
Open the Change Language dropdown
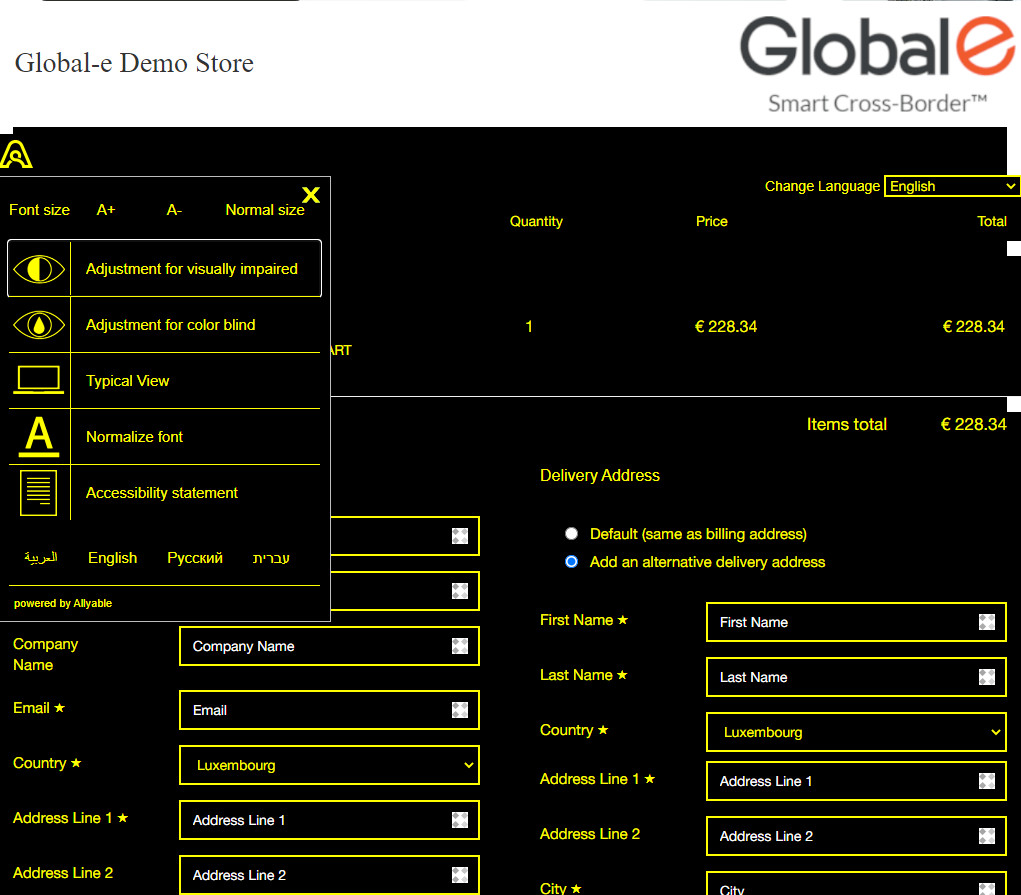(952, 186)
